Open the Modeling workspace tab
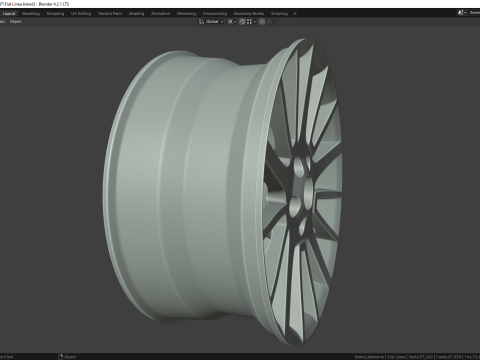Image resolution: width=480 pixels, height=360 pixels. click(x=31, y=14)
